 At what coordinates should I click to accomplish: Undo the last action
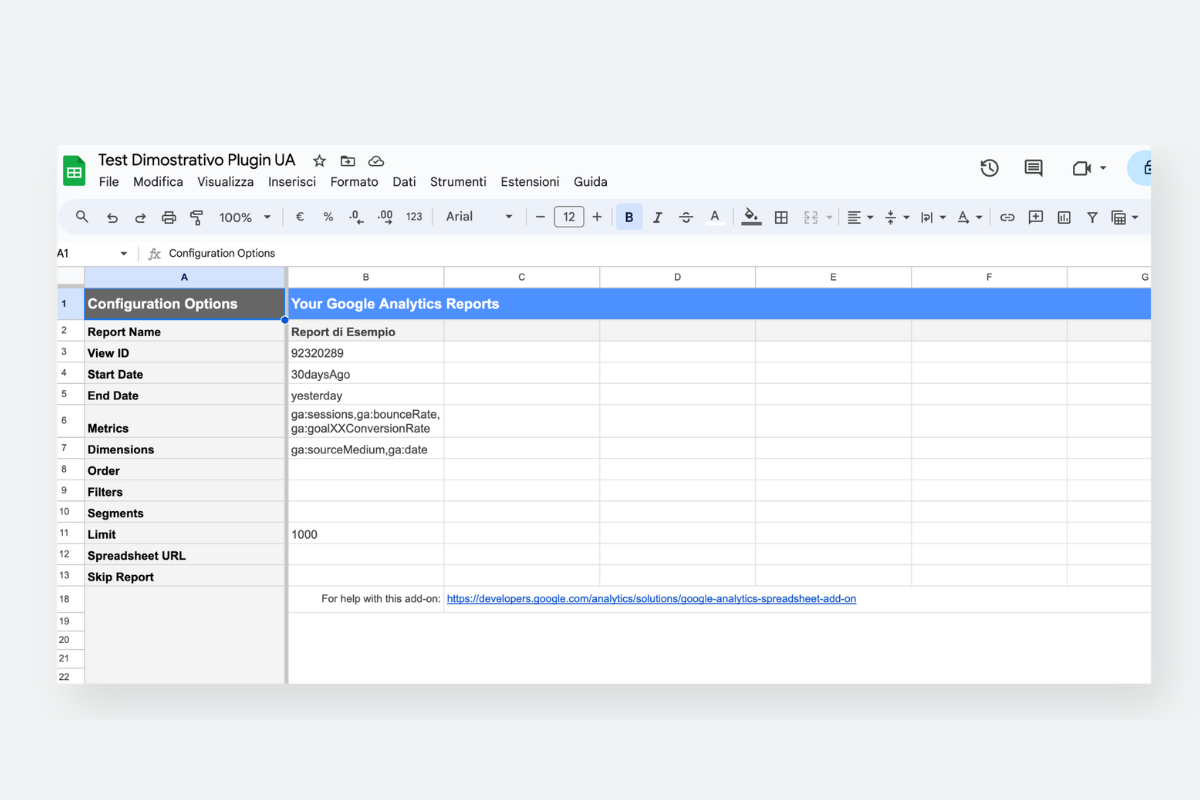tap(112, 217)
